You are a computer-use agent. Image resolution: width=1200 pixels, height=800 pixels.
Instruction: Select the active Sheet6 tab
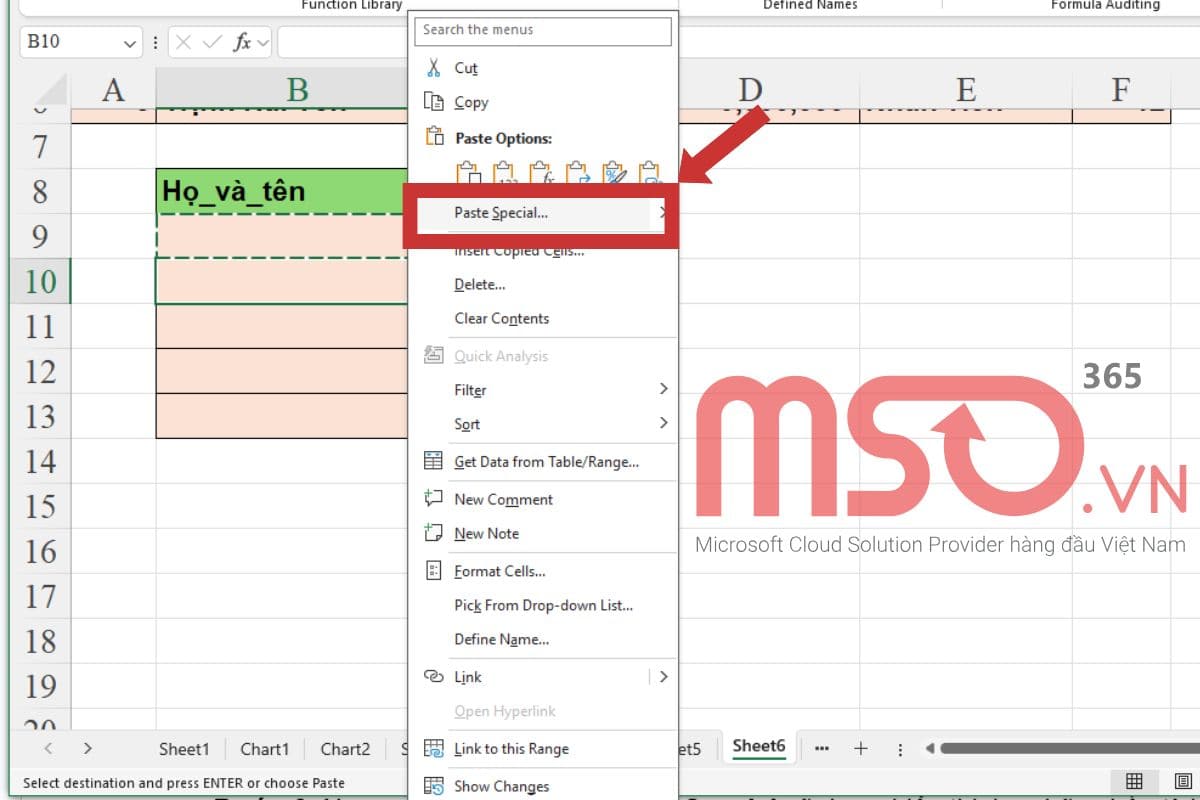[x=759, y=746]
